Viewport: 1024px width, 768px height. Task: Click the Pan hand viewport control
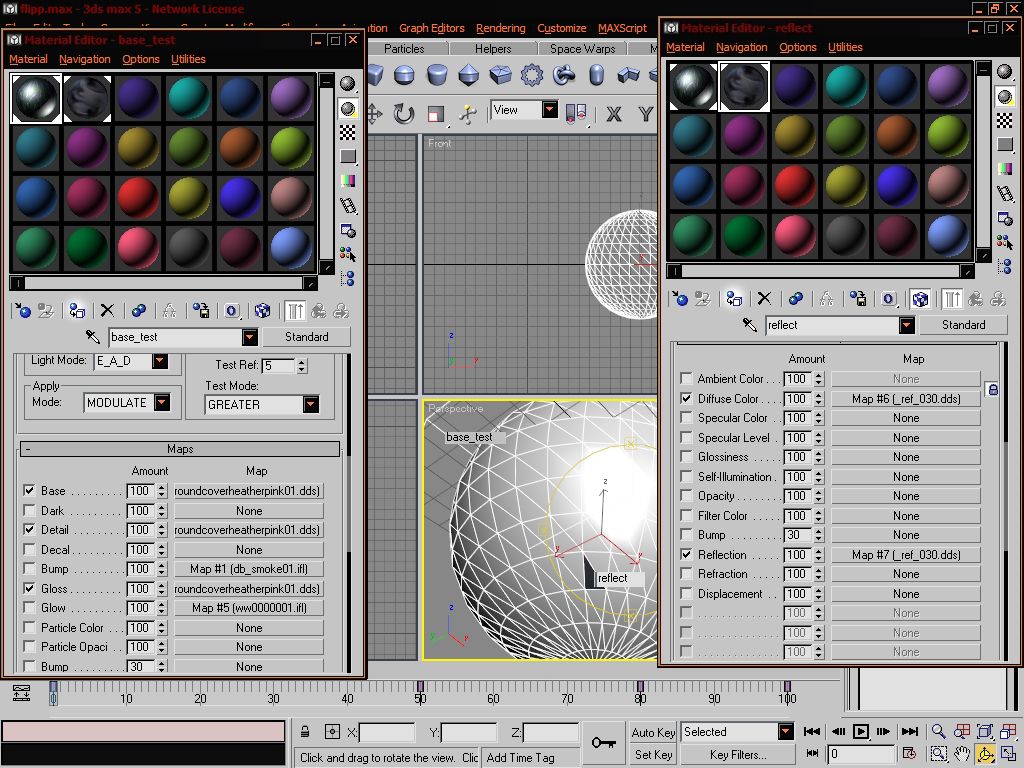(x=961, y=754)
